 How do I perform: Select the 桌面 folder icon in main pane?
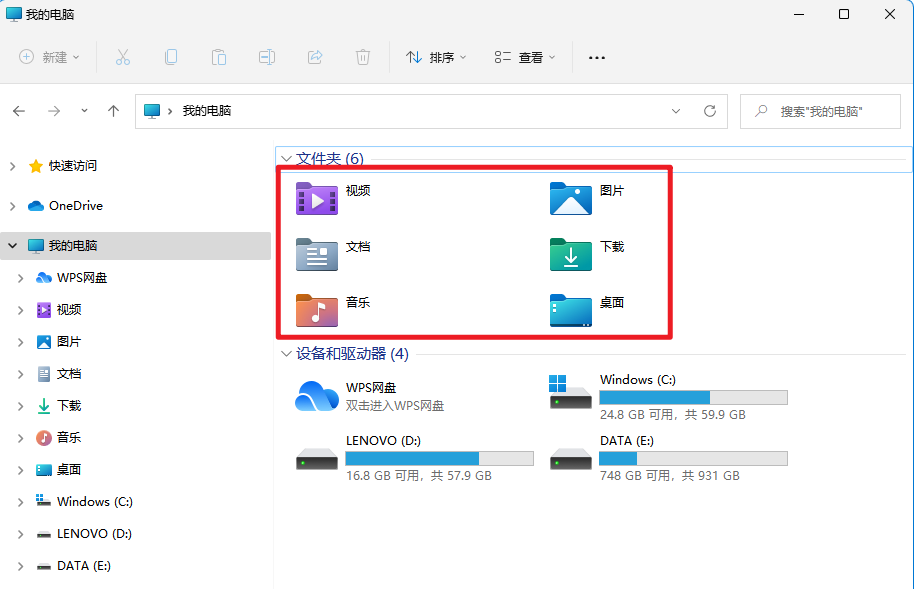[x=571, y=310]
